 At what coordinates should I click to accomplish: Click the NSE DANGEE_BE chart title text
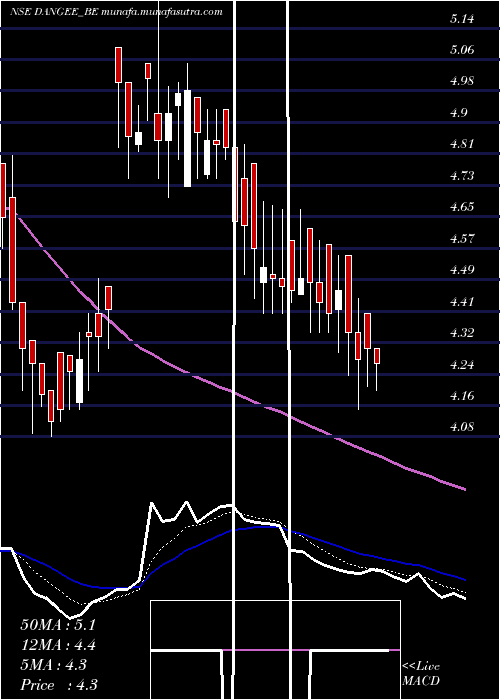[x=117, y=12]
